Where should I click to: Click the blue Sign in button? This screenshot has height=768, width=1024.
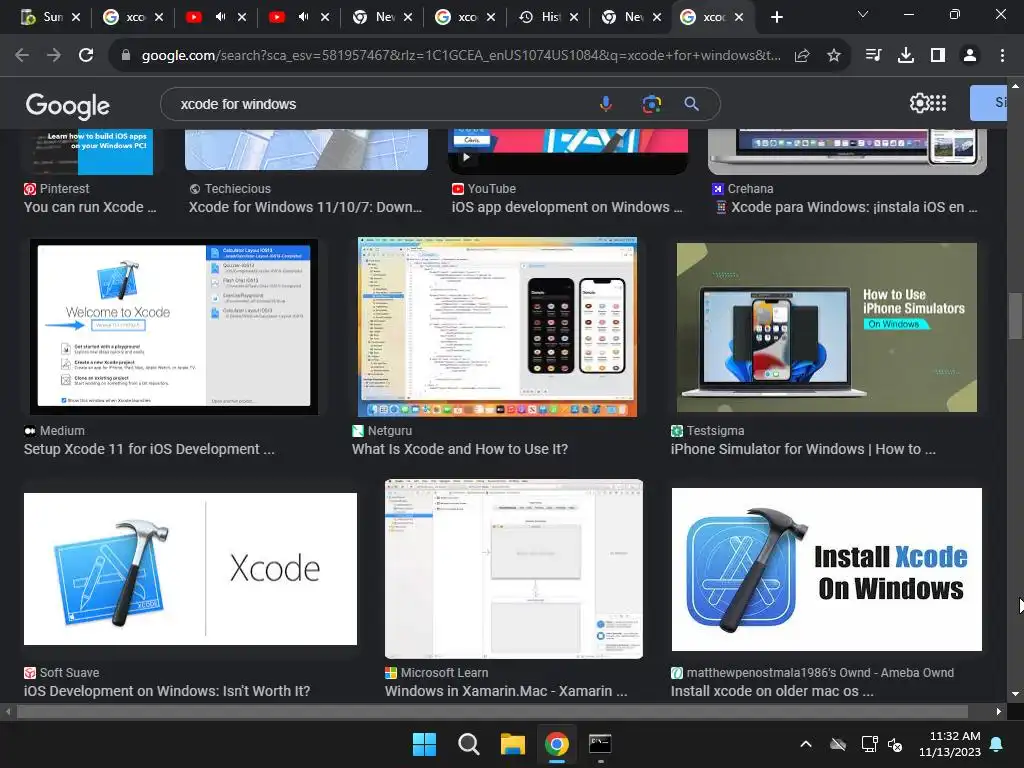988,103
